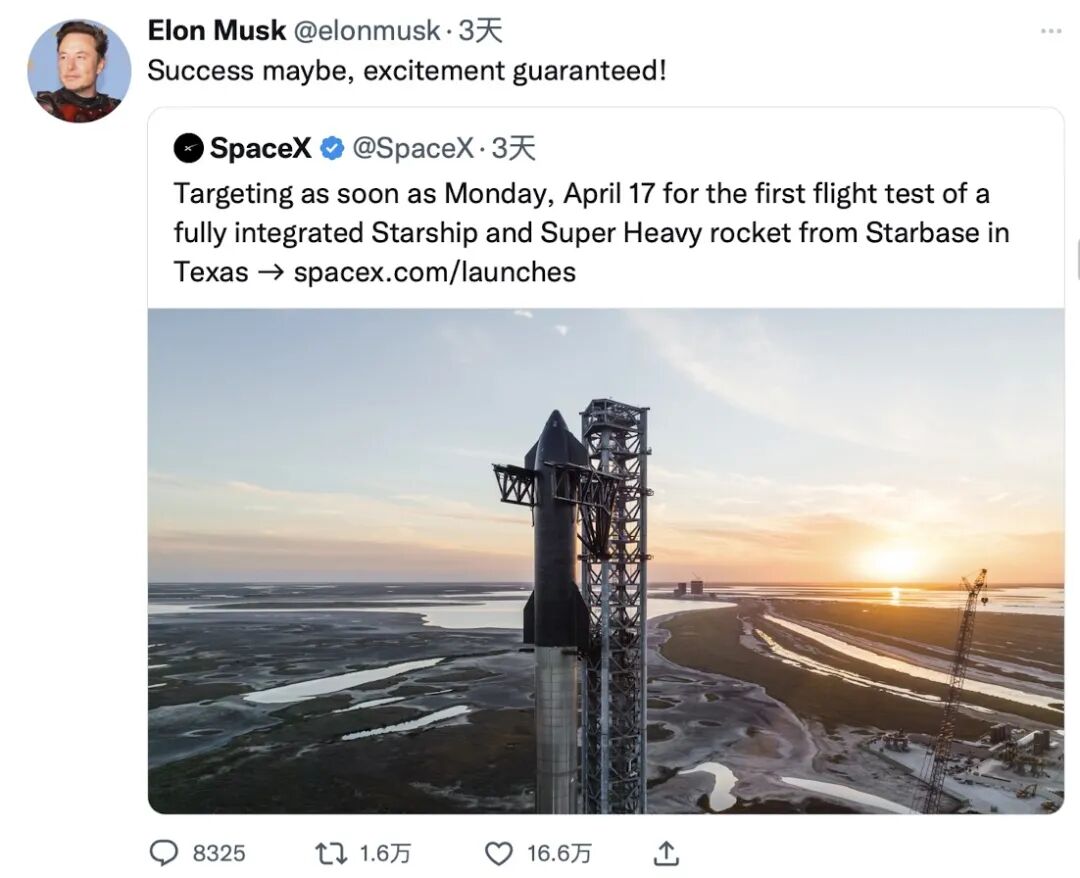Screen dimensions: 1080x878
Task: Open the spacex.com/launches link
Action: 434,272
